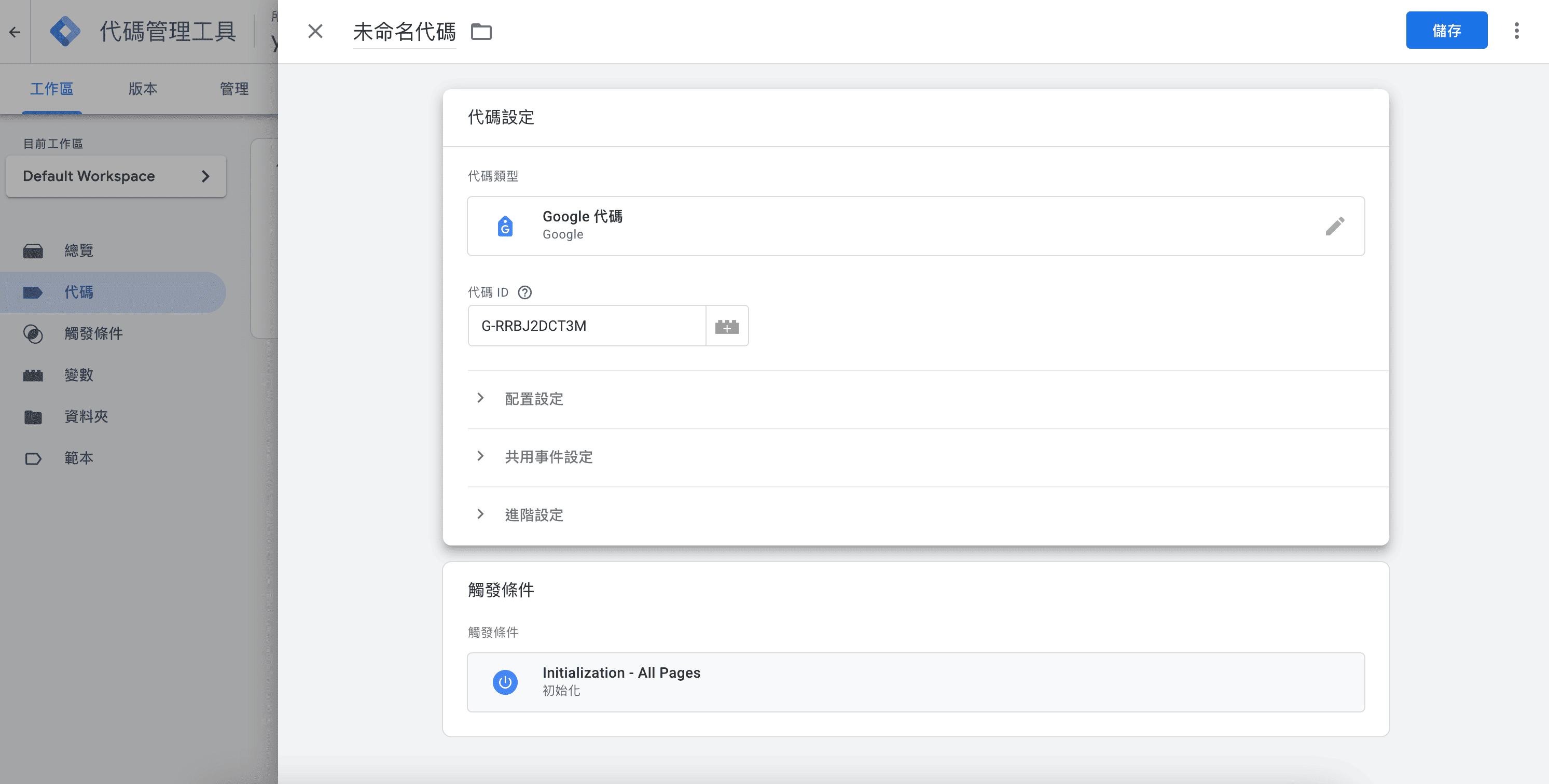This screenshot has height=784, width=1549.
Task: Click the pencil edit icon for tag type
Action: point(1334,226)
